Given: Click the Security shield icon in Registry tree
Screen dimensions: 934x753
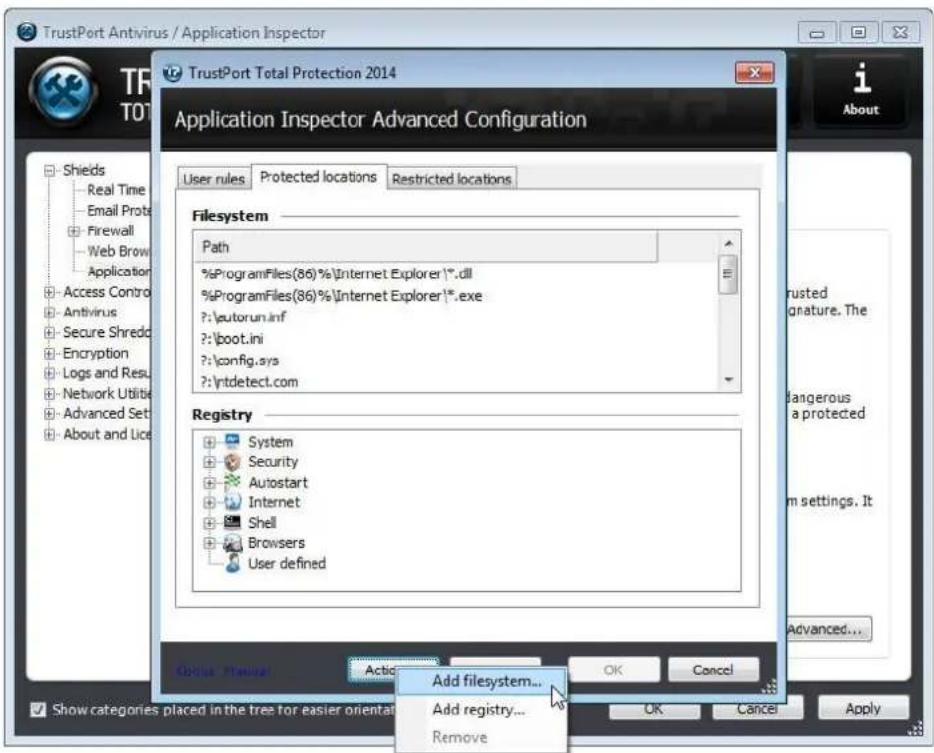Looking at the screenshot, I should 232,462.
